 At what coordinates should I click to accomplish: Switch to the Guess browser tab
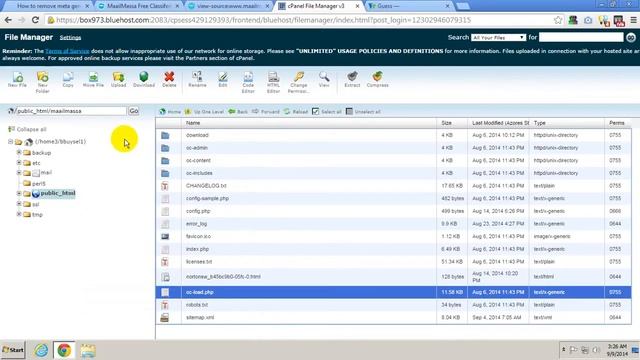coord(408,6)
